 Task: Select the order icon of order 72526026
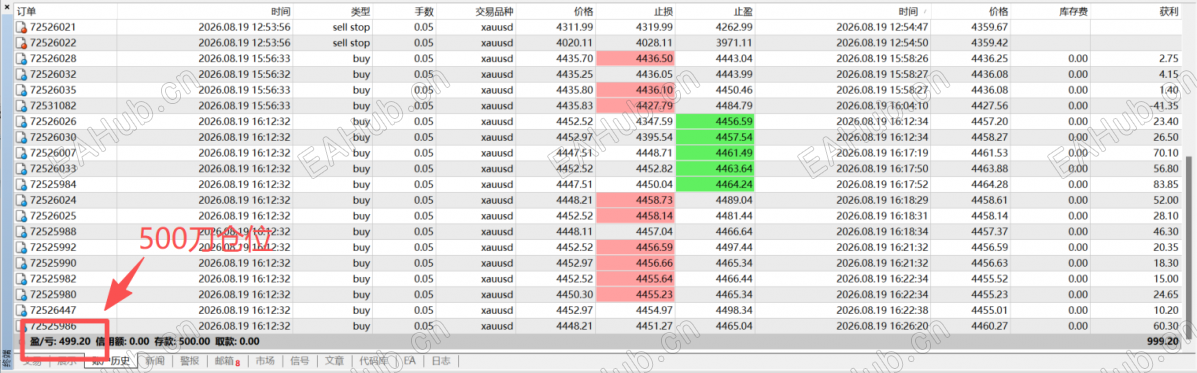click(x=21, y=121)
